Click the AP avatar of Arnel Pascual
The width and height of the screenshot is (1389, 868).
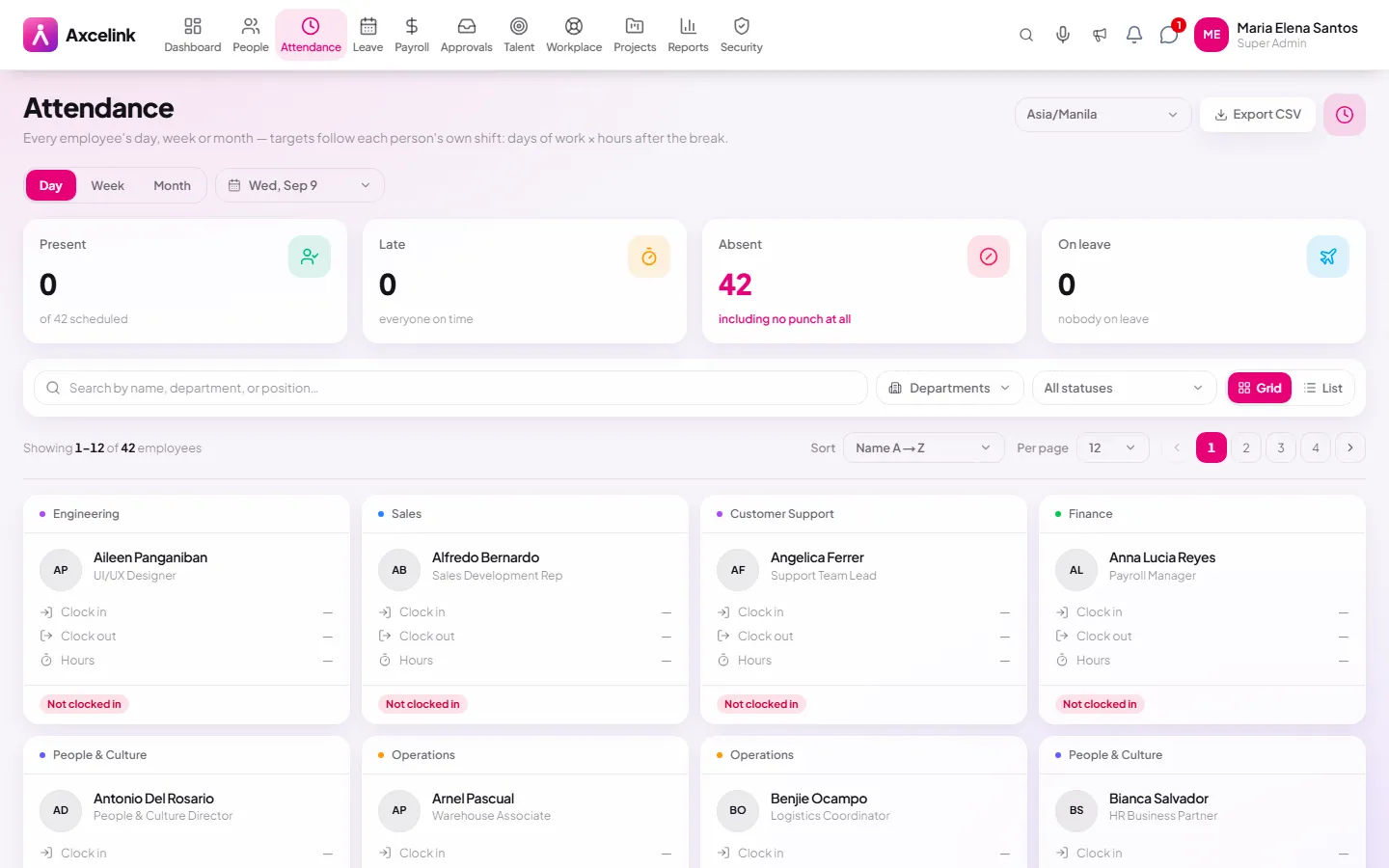coord(399,810)
